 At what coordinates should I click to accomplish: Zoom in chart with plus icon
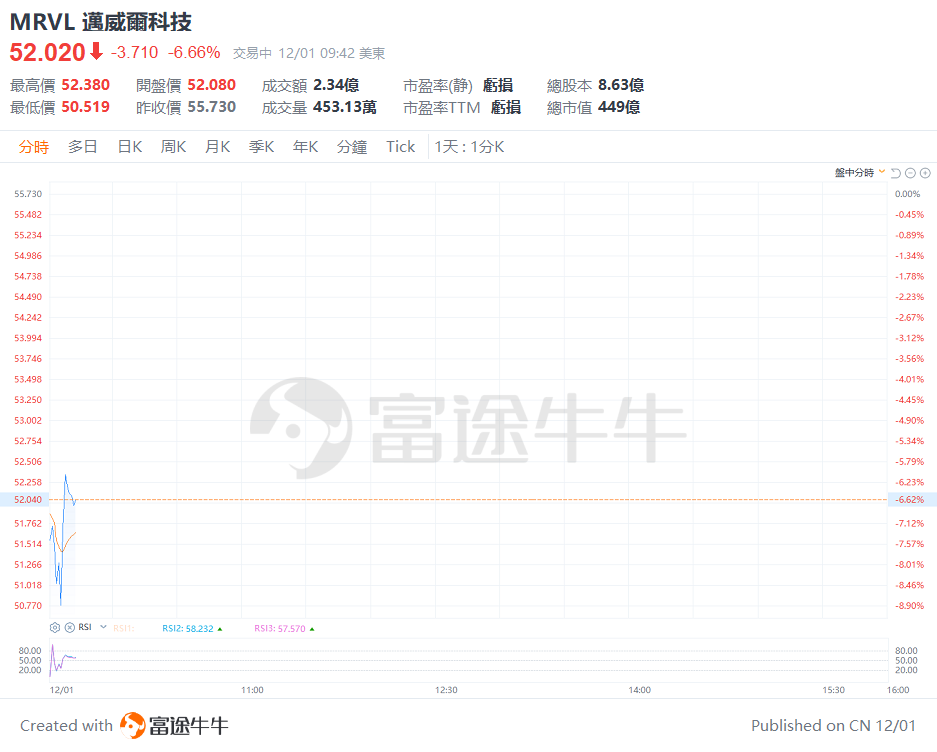pos(925,173)
